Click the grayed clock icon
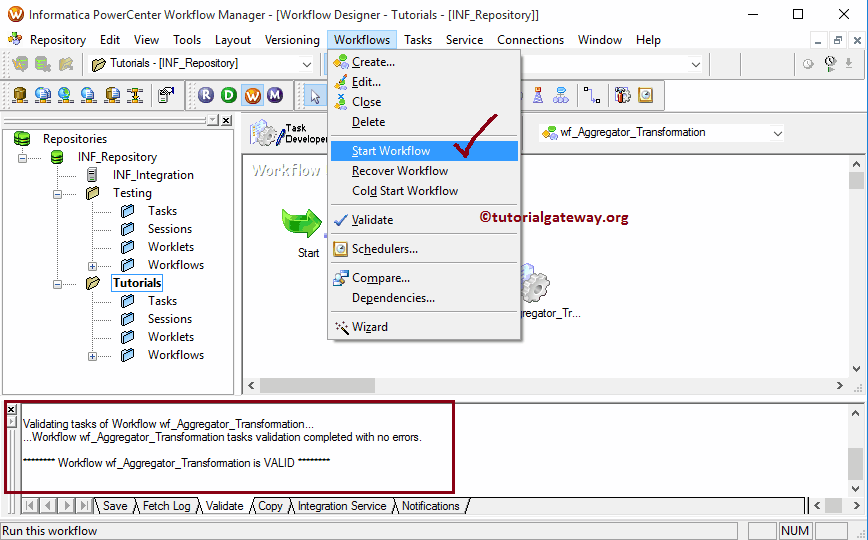 tap(808, 64)
